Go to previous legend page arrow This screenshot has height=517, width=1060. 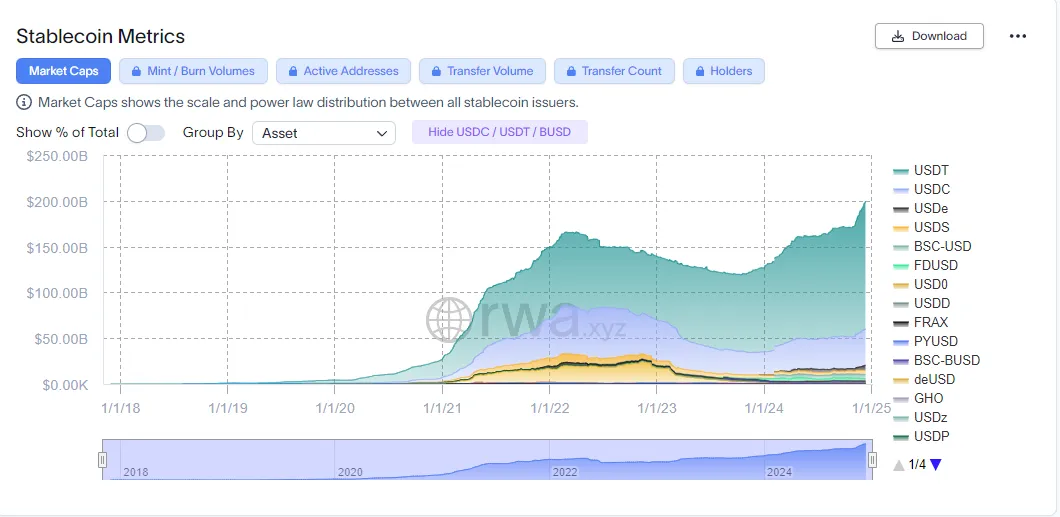point(899,464)
